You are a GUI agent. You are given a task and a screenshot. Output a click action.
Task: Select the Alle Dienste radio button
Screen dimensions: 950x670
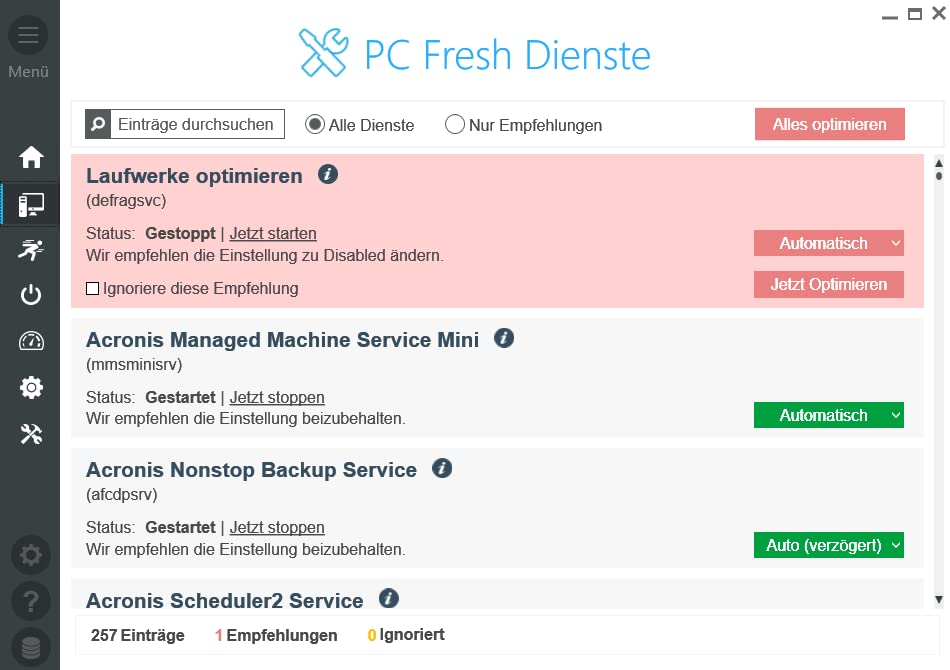pos(315,125)
